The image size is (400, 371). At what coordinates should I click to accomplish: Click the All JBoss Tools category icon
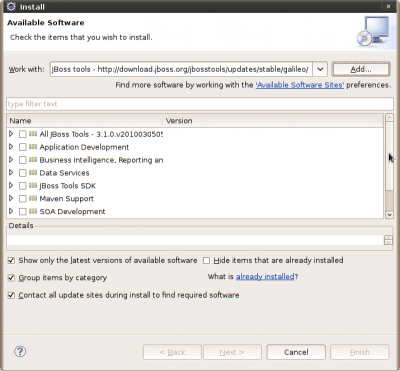[x=33, y=134]
